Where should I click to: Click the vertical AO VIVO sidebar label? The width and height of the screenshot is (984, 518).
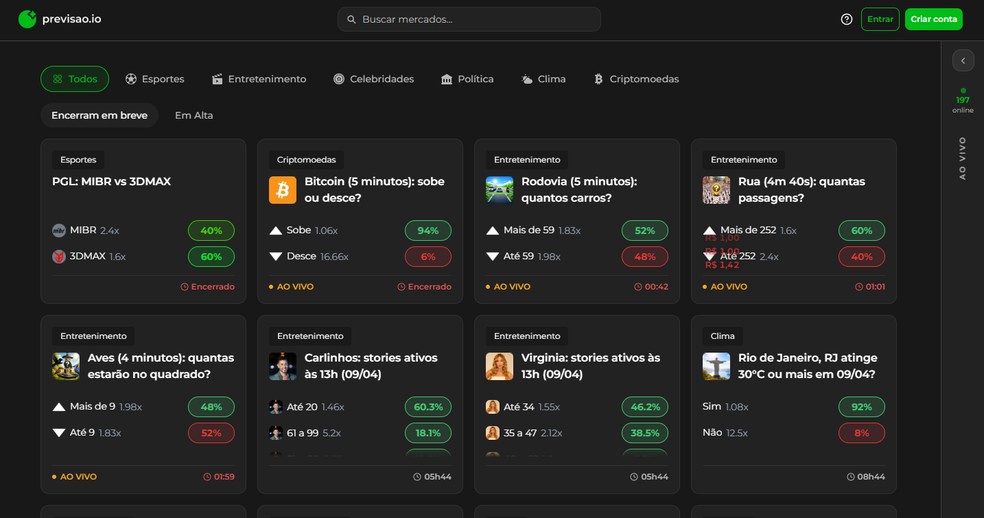[x=963, y=159]
